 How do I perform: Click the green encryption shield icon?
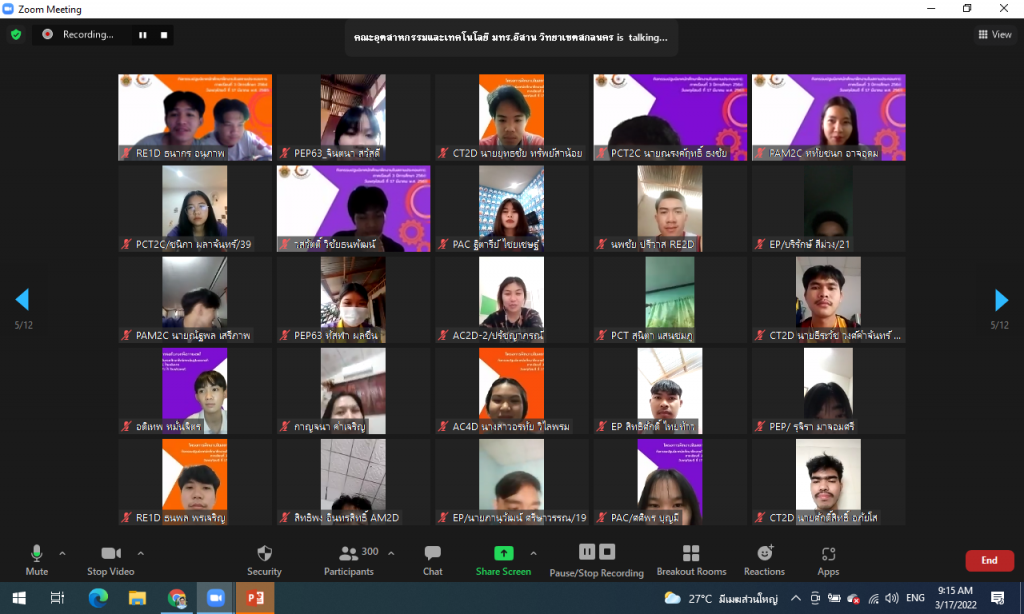[16, 34]
